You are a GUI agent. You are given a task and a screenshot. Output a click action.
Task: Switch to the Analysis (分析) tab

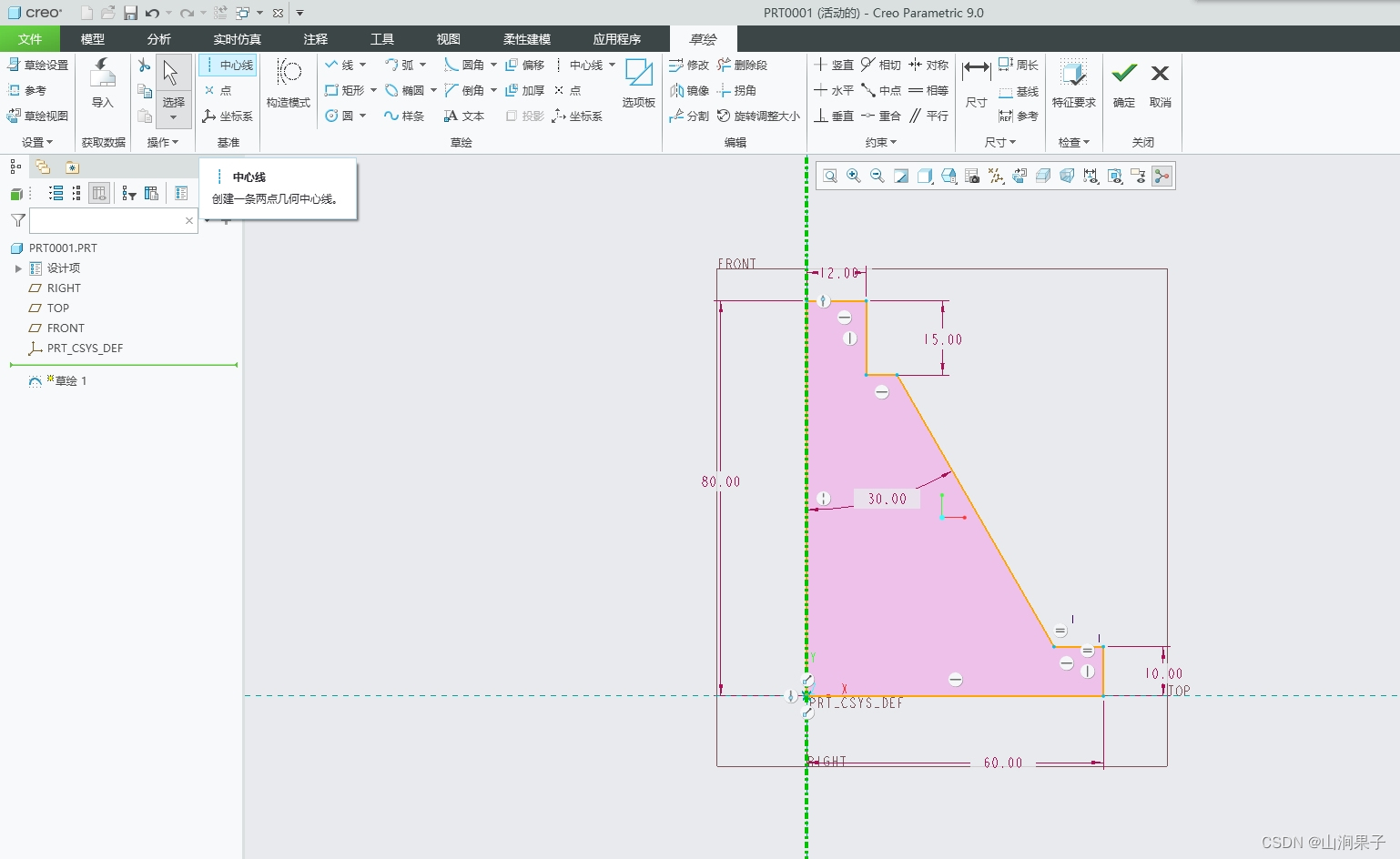tap(159, 39)
